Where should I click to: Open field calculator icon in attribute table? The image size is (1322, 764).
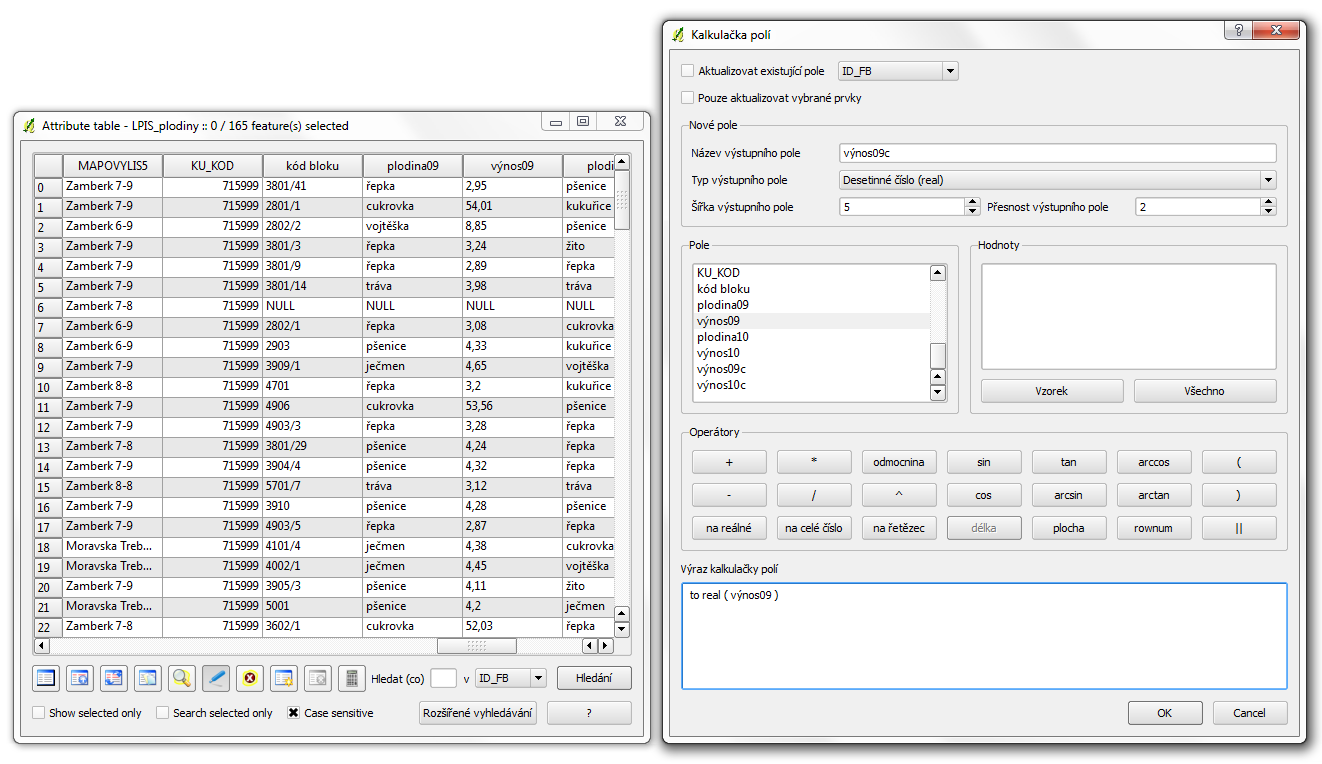pyautogui.click(x=352, y=678)
